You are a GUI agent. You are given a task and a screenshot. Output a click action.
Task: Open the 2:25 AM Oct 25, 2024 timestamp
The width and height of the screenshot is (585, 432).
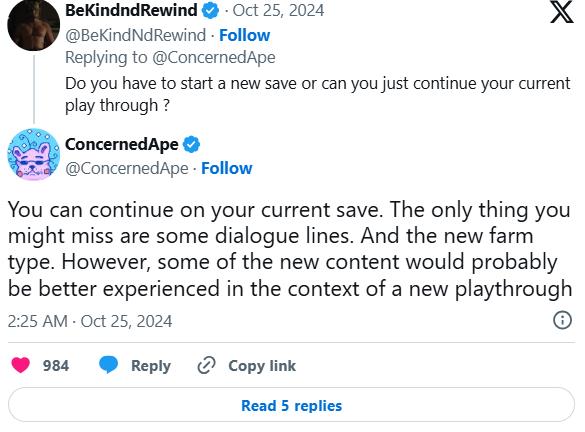[x=90, y=321]
